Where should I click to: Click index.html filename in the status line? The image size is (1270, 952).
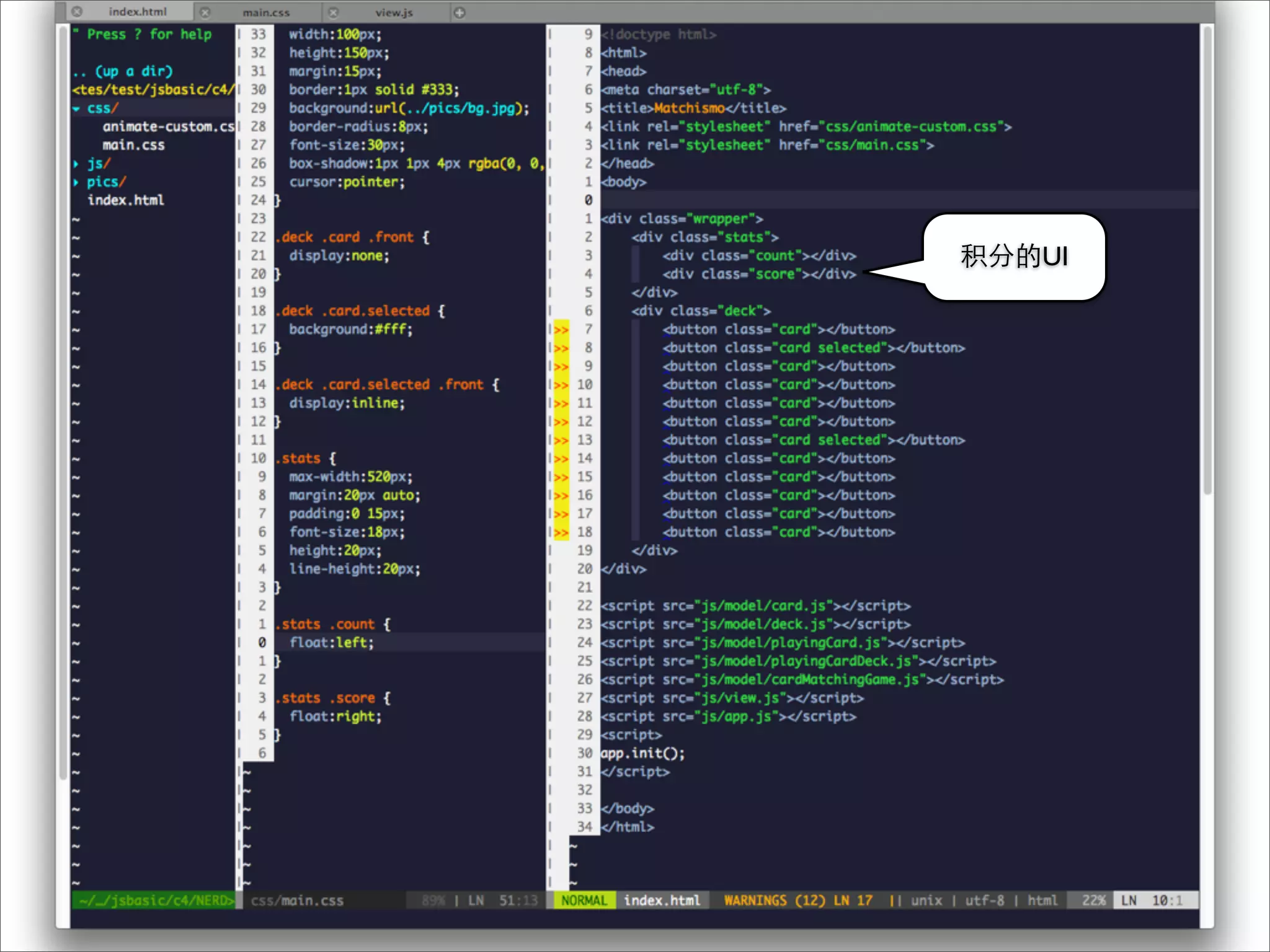(x=662, y=901)
